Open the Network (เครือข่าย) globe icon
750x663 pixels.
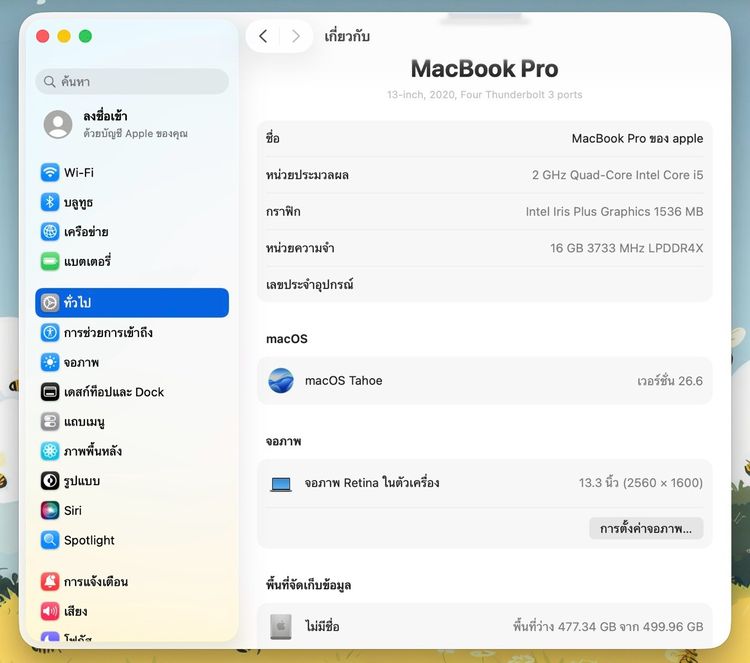50,232
